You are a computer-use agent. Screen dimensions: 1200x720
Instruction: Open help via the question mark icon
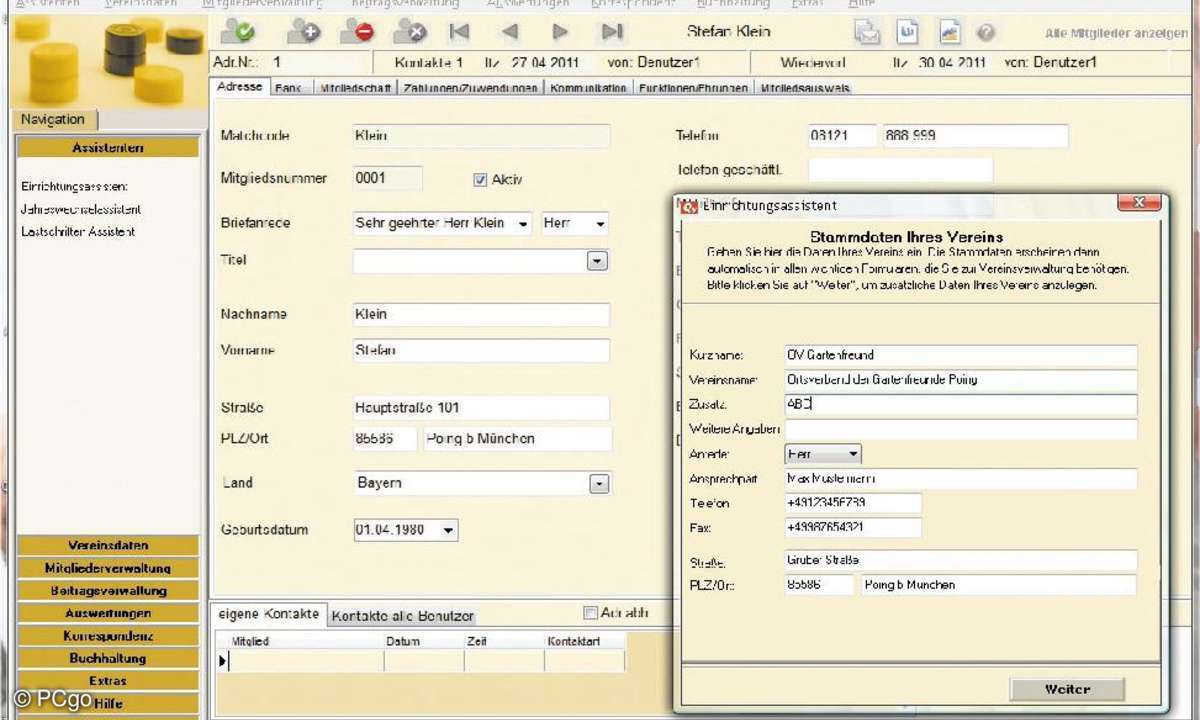pyautogui.click(x=986, y=32)
